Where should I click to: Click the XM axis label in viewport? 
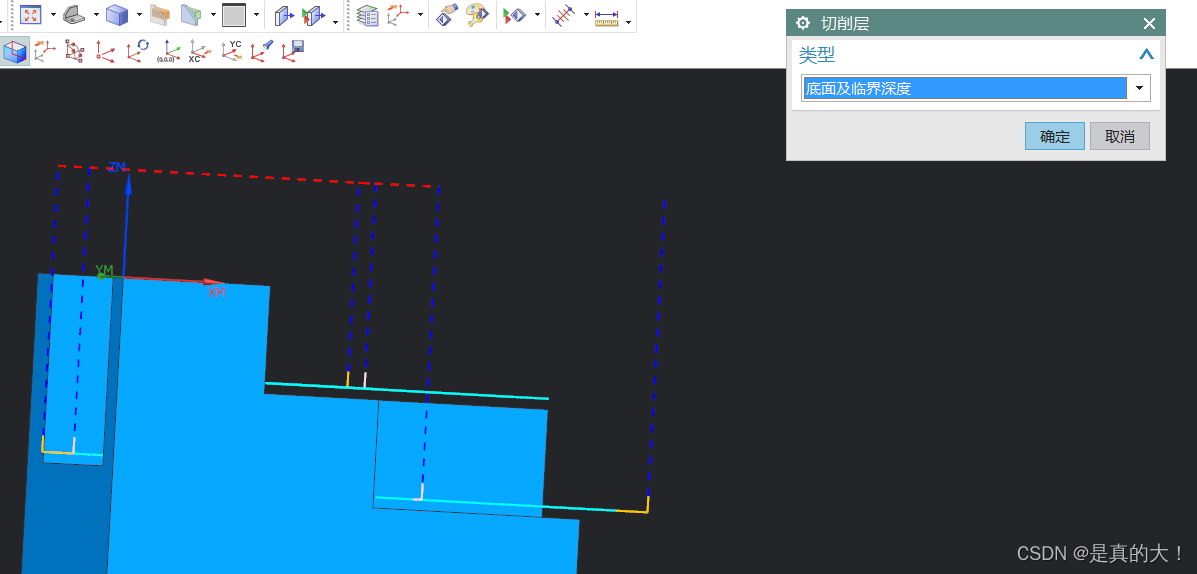(217, 292)
